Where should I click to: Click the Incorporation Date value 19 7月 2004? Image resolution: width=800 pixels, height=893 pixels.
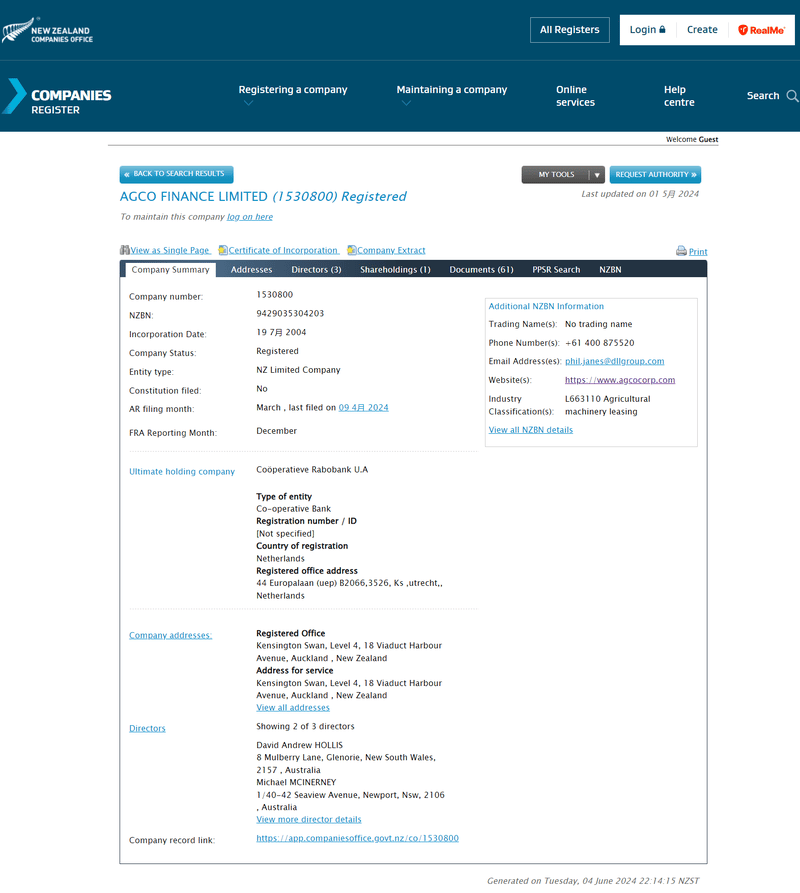coord(281,332)
